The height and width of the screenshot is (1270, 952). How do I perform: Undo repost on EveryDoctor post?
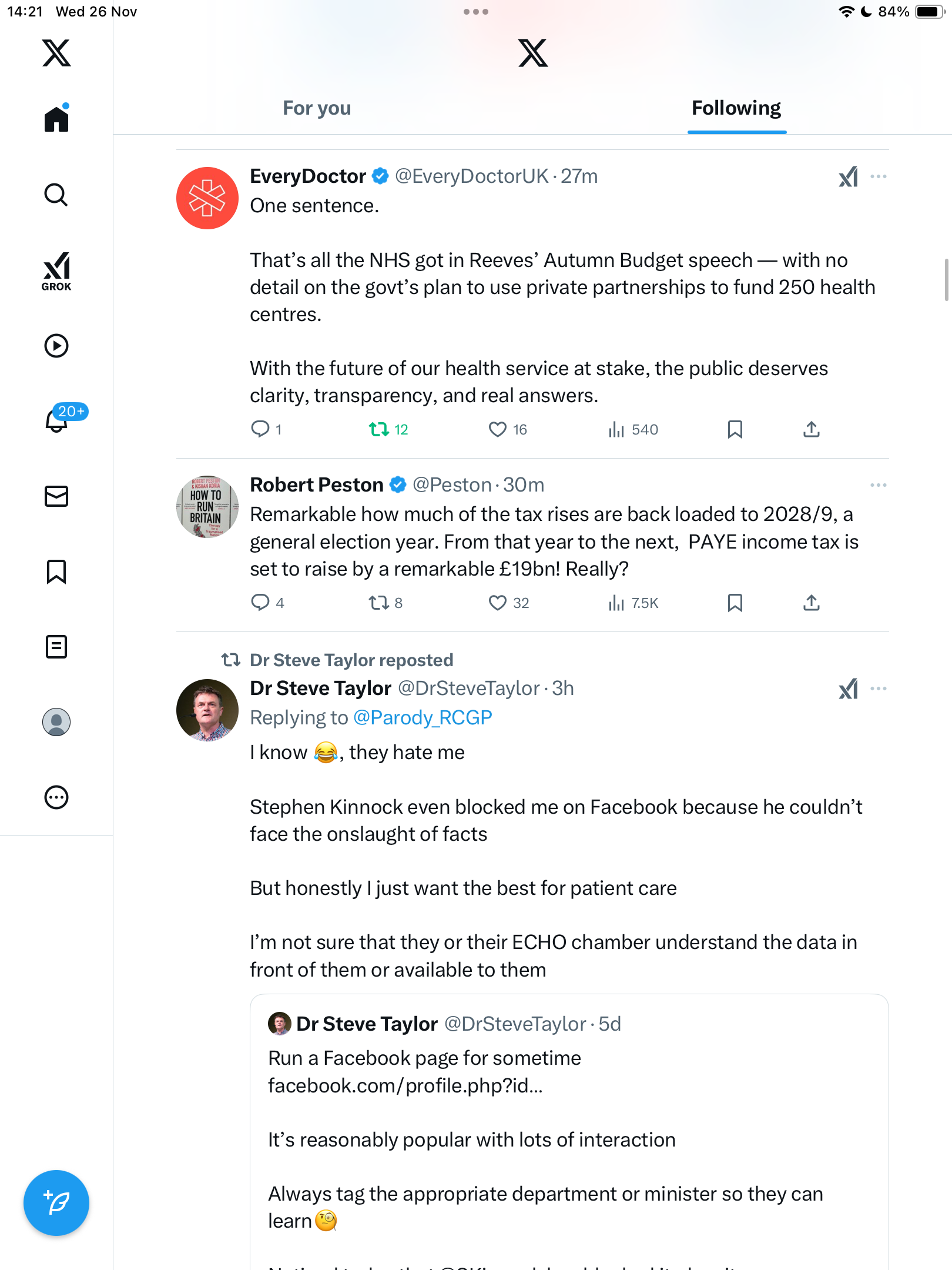tap(379, 430)
